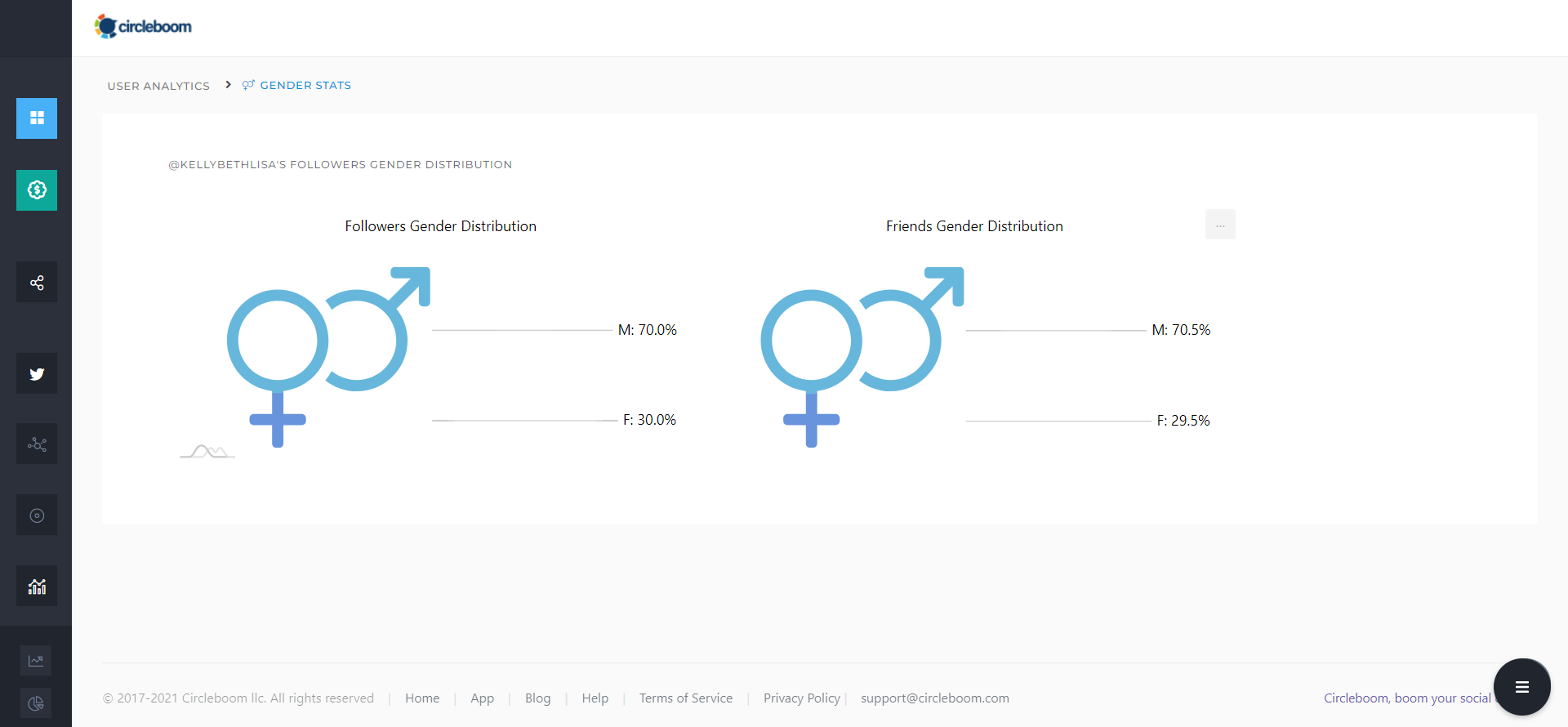Open the bar chart analytics icon
Screen dimensions: 1568x727
coord(37,587)
